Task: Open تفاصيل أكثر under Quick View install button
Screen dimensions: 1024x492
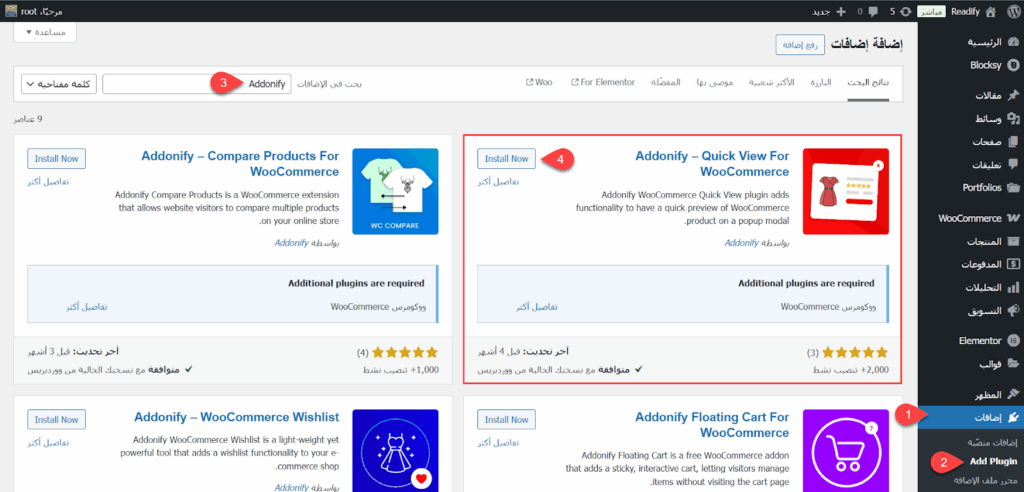Action: pos(498,182)
